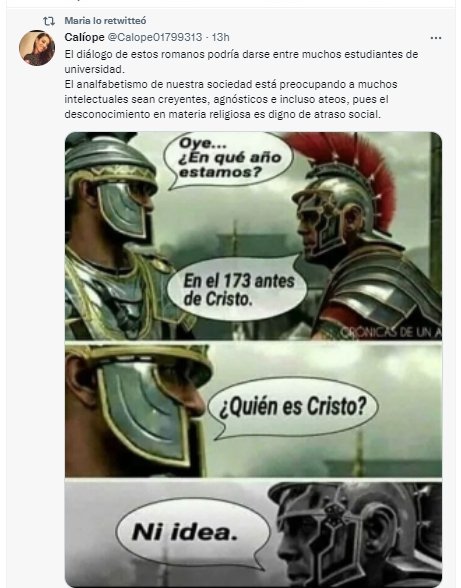Viewport: 461px width, 588px height.
Task: Open the tweet text about analfabetismo
Action: (x=231, y=99)
